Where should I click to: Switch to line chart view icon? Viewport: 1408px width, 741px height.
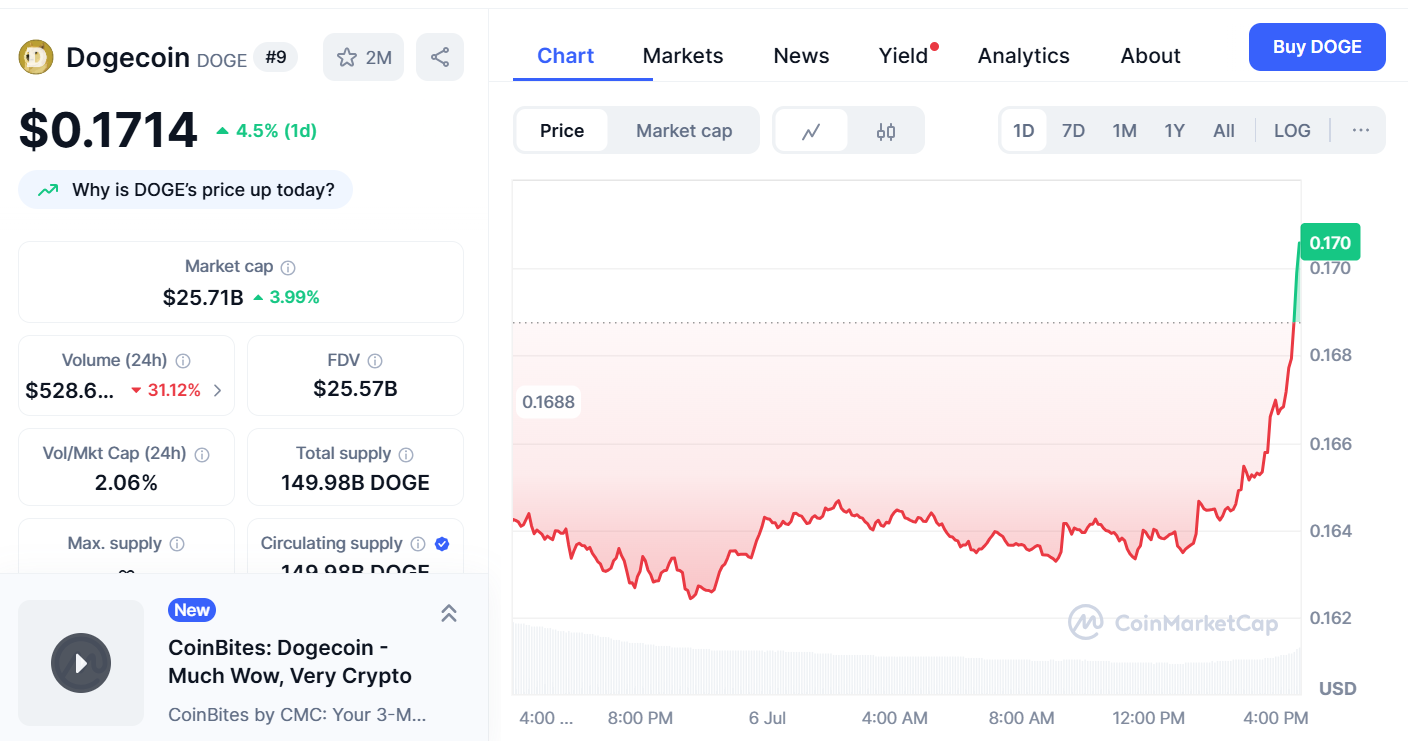tap(811, 131)
